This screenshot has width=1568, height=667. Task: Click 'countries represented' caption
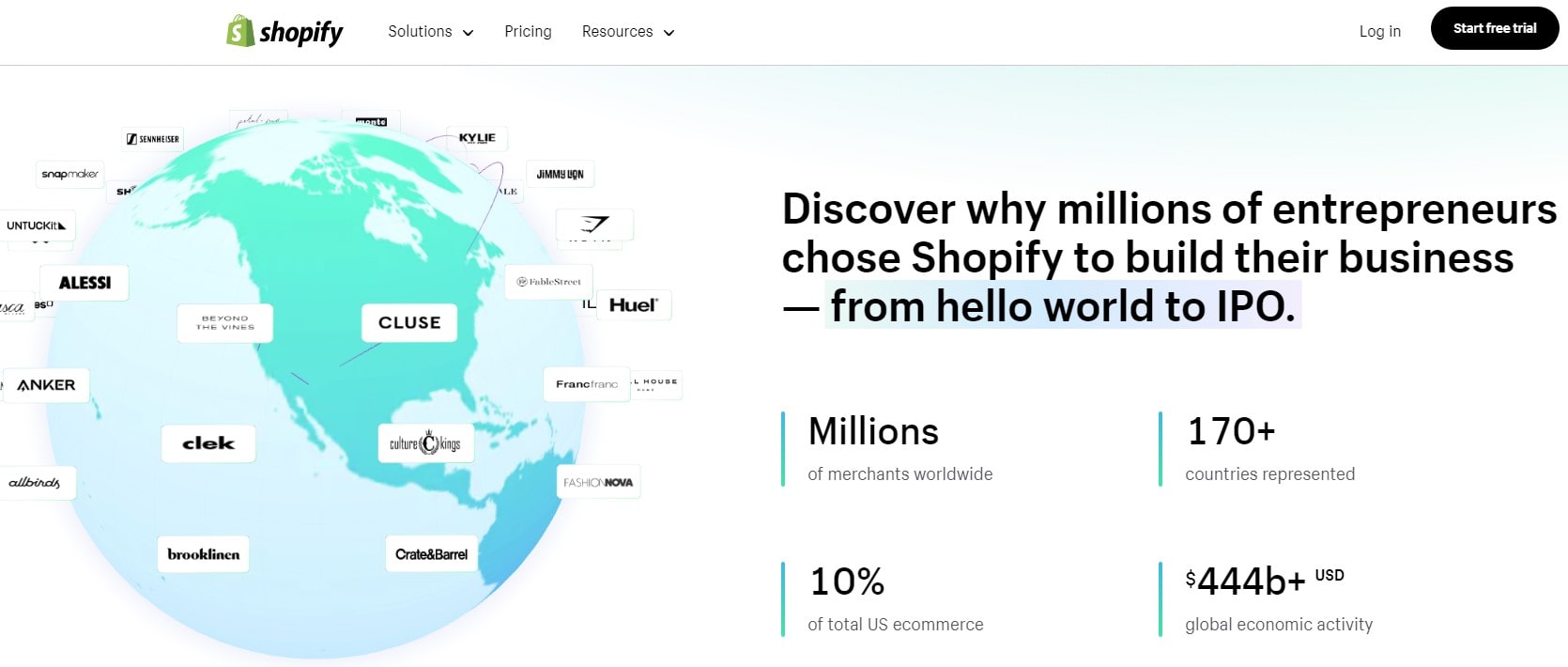pos(1270,474)
